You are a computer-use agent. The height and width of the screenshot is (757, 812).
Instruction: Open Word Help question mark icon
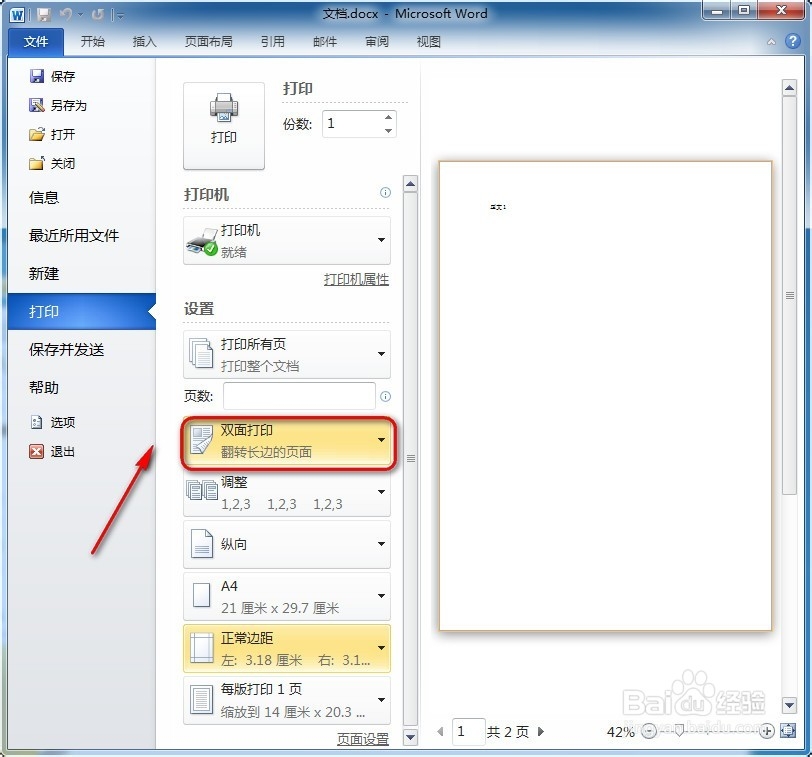(x=792, y=41)
